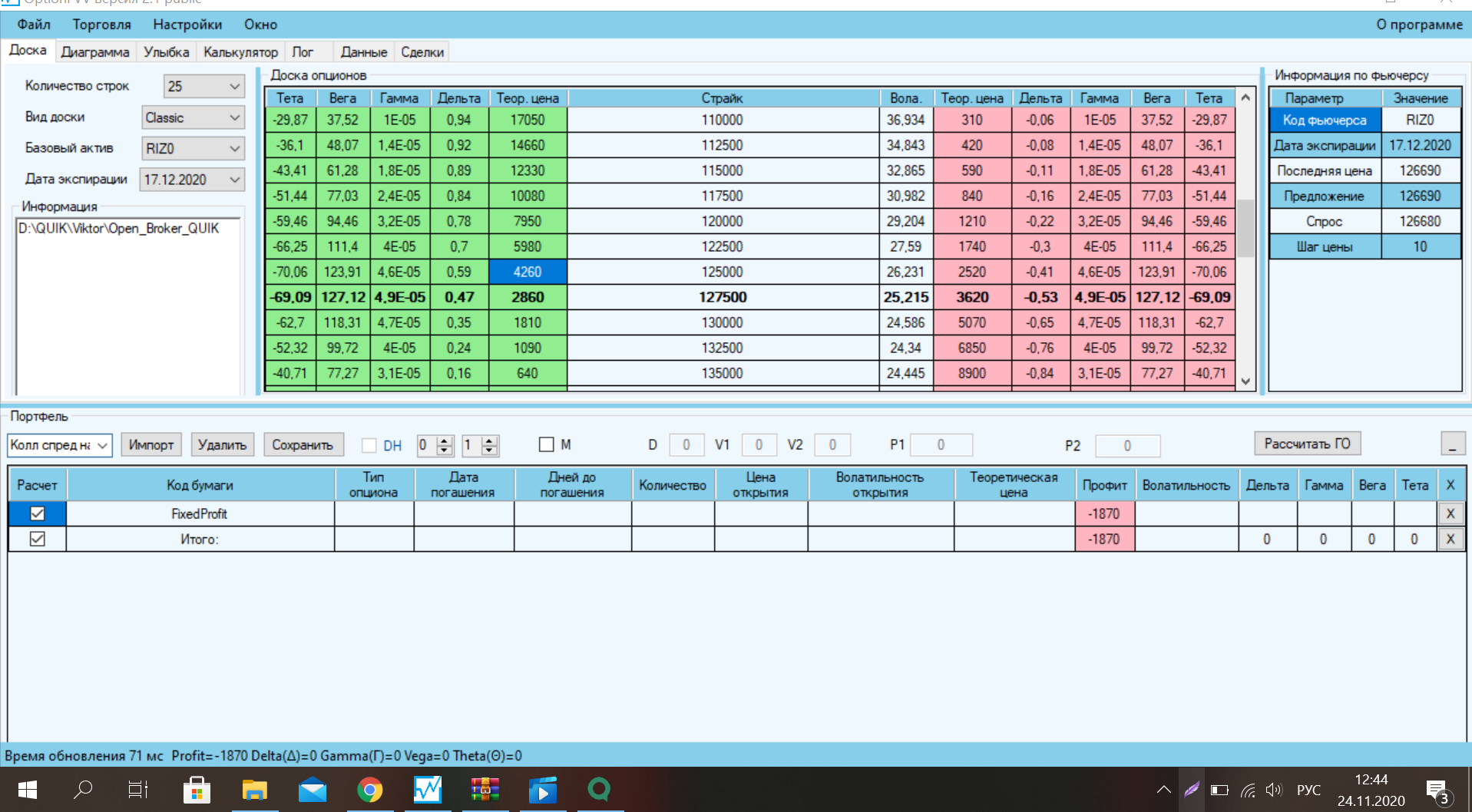Select the highlighted call price 4260 cell
1472x812 pixels.
click(528, 272)
